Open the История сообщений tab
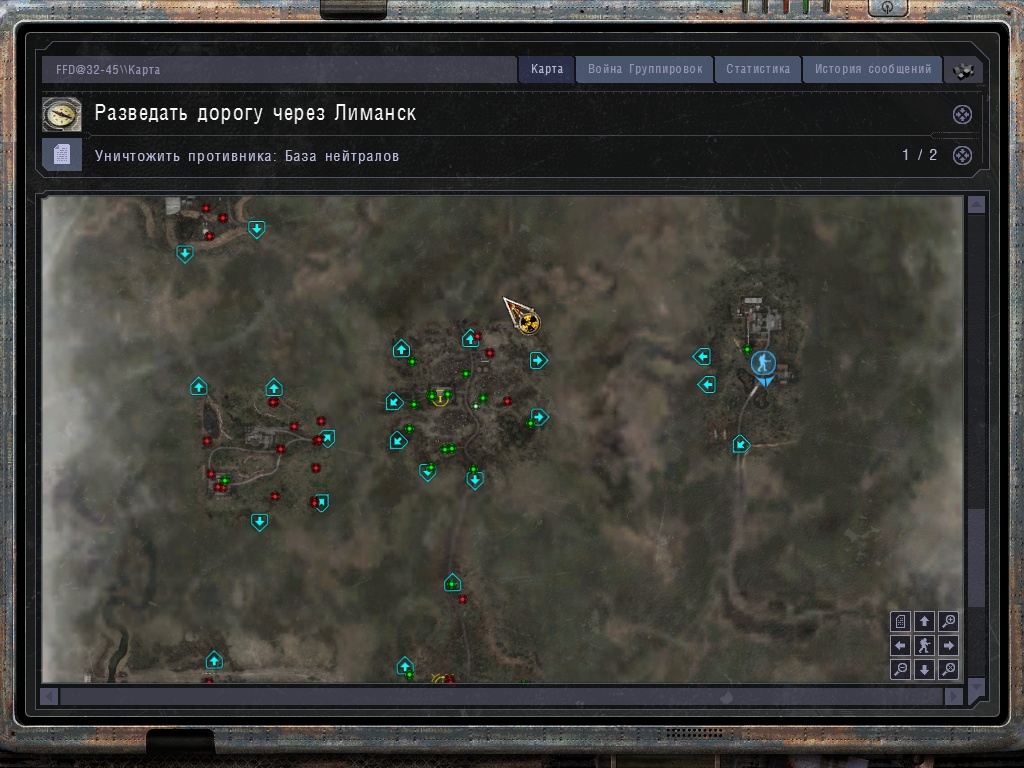This screenshot has height=768, width=1024. click(x=872, y=69)
